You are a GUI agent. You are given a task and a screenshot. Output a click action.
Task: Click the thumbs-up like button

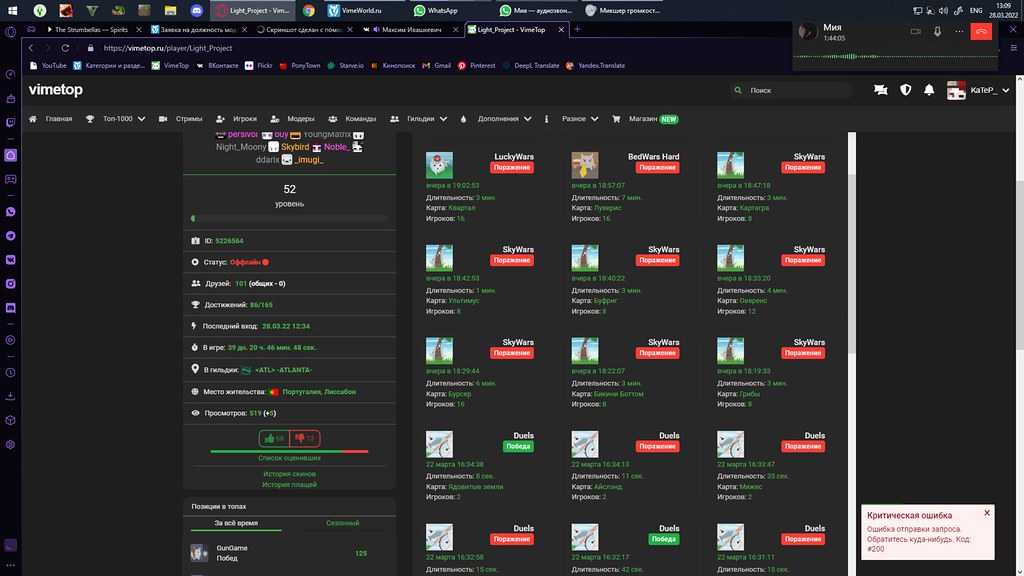tap(274, 438)
